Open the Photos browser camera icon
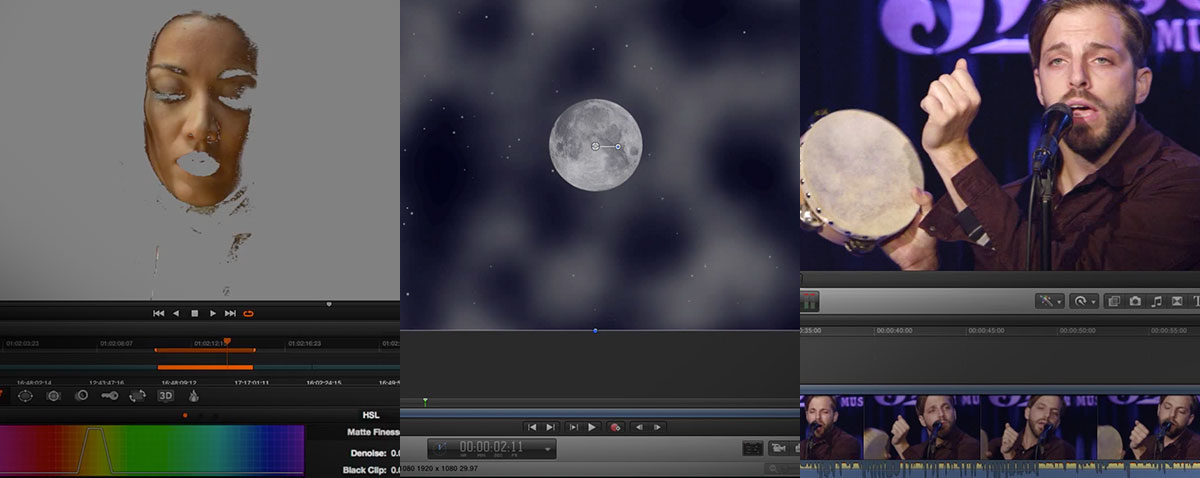1200x478 pixels. pyautogui.click(x=1135, y=300)
